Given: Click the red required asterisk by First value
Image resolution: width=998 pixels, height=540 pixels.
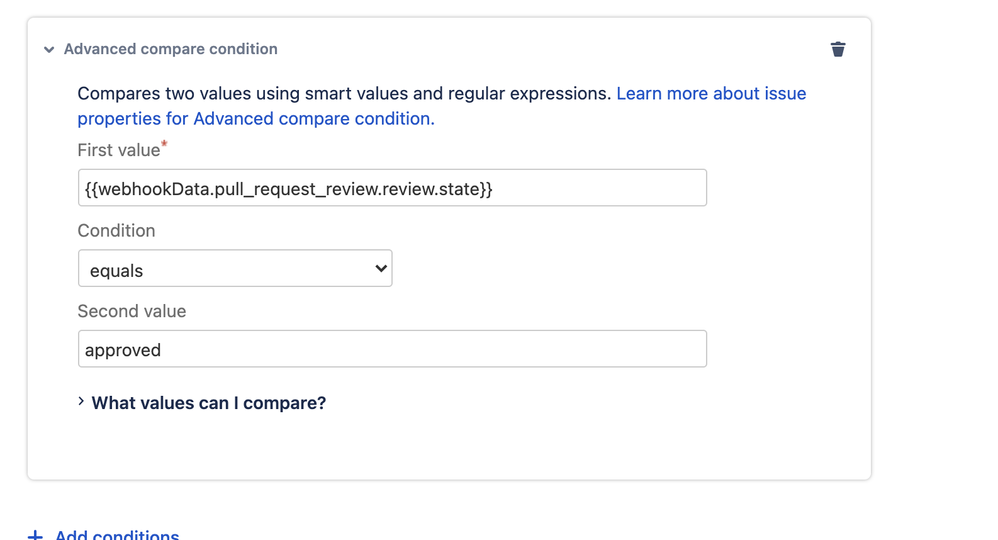Looking at the screenshot, I should pos(164,145).
